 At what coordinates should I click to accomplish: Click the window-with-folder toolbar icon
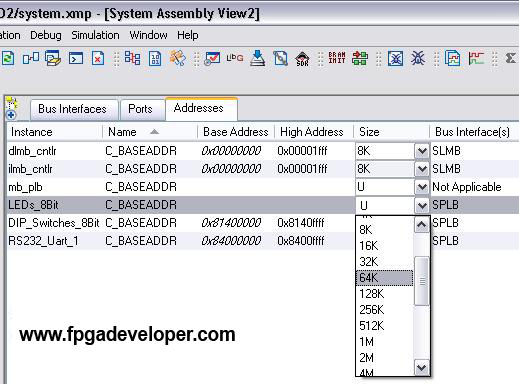tap(53, 59)
